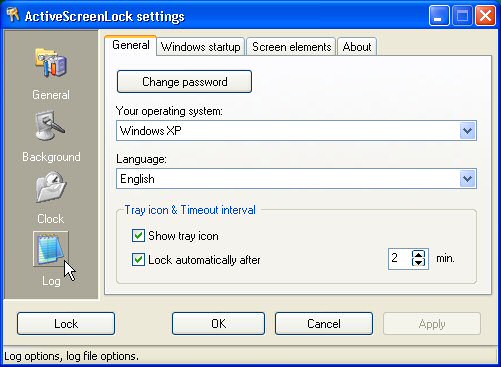
Task: Click the Cancel button
Action: click(x=324, y=323)
